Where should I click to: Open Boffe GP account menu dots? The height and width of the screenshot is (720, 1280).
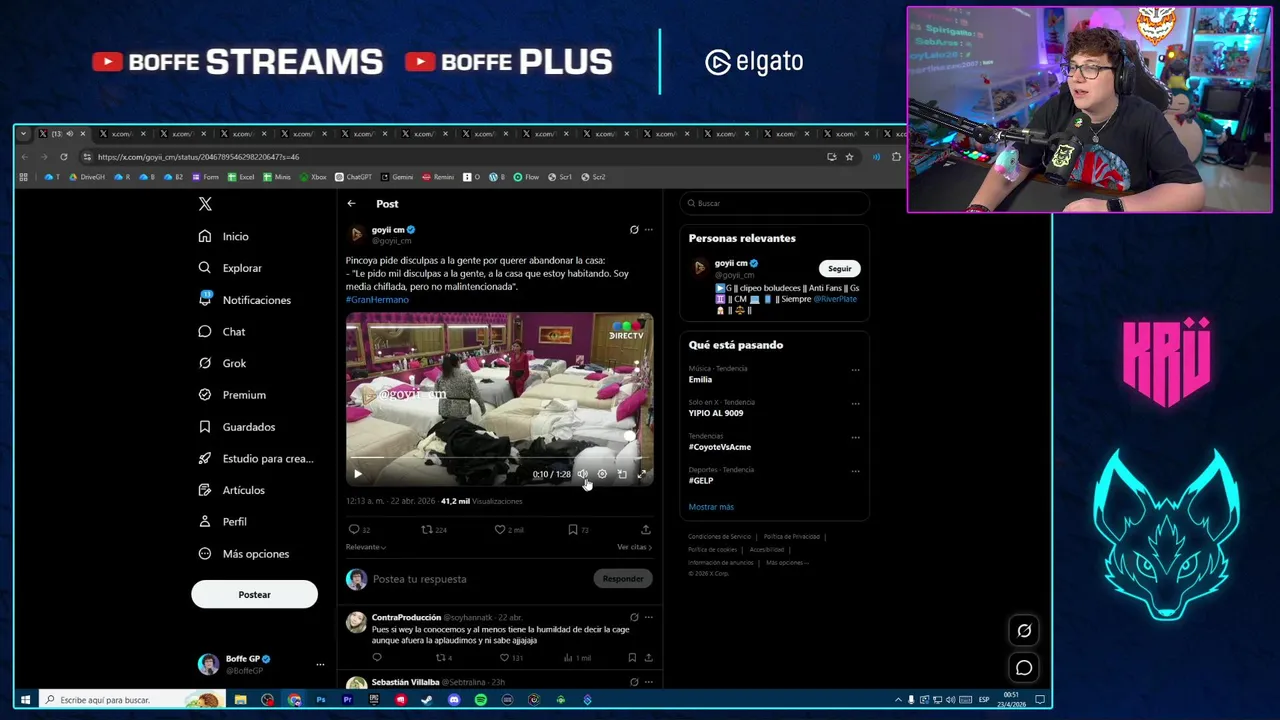pyautogui.click(x=320, y=664)
